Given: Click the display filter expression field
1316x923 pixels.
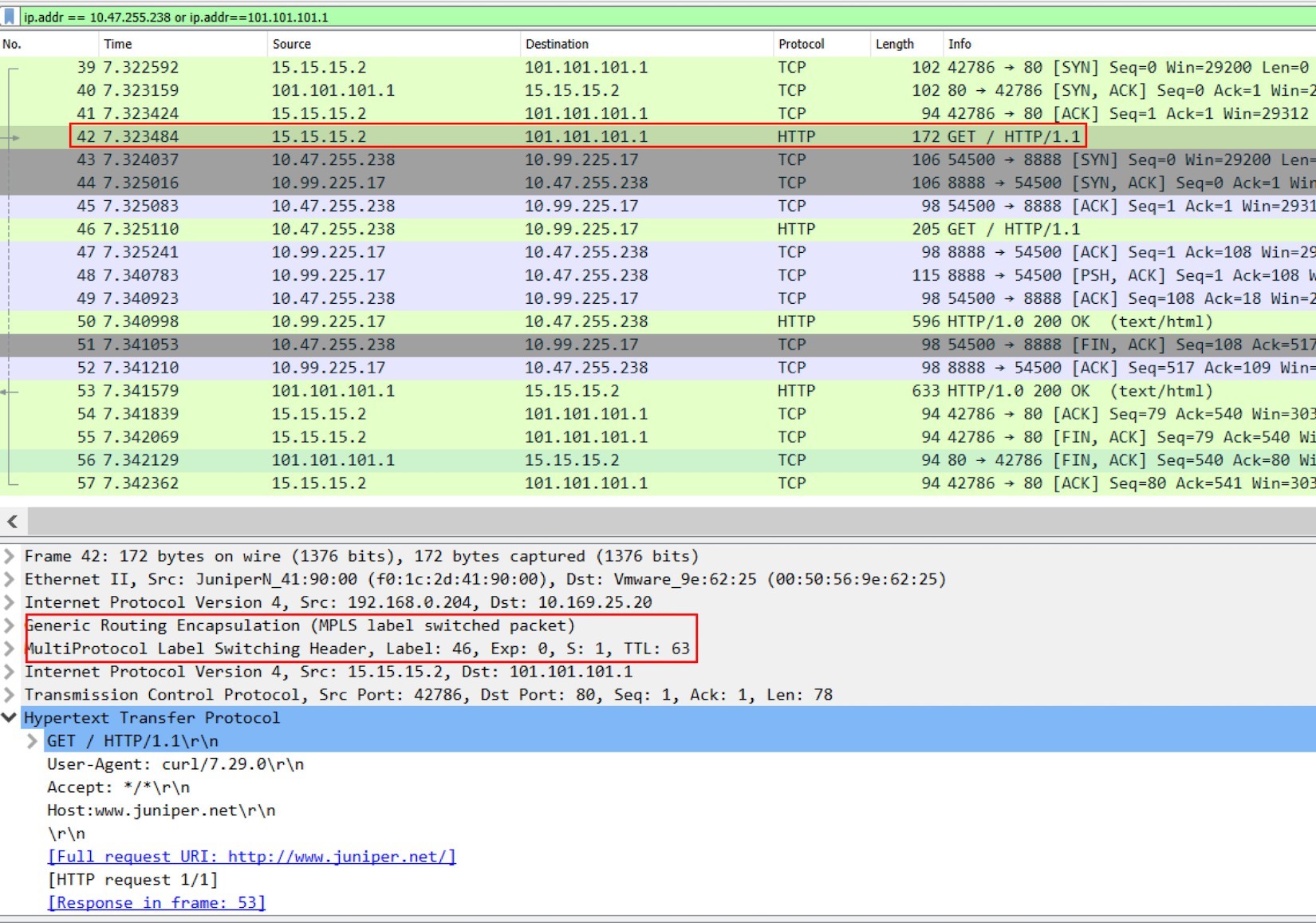Looking at the screenshot, I should coord(668,17).
